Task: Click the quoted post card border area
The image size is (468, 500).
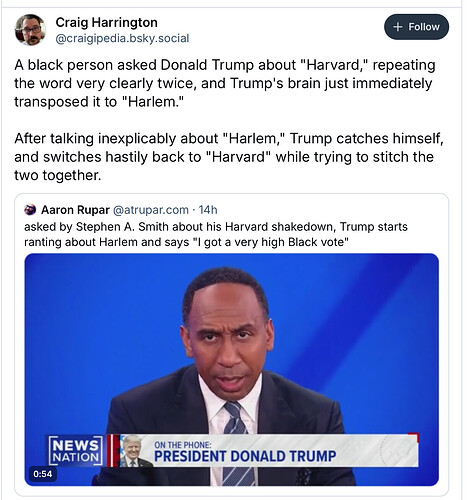Action: click(232, 344)
